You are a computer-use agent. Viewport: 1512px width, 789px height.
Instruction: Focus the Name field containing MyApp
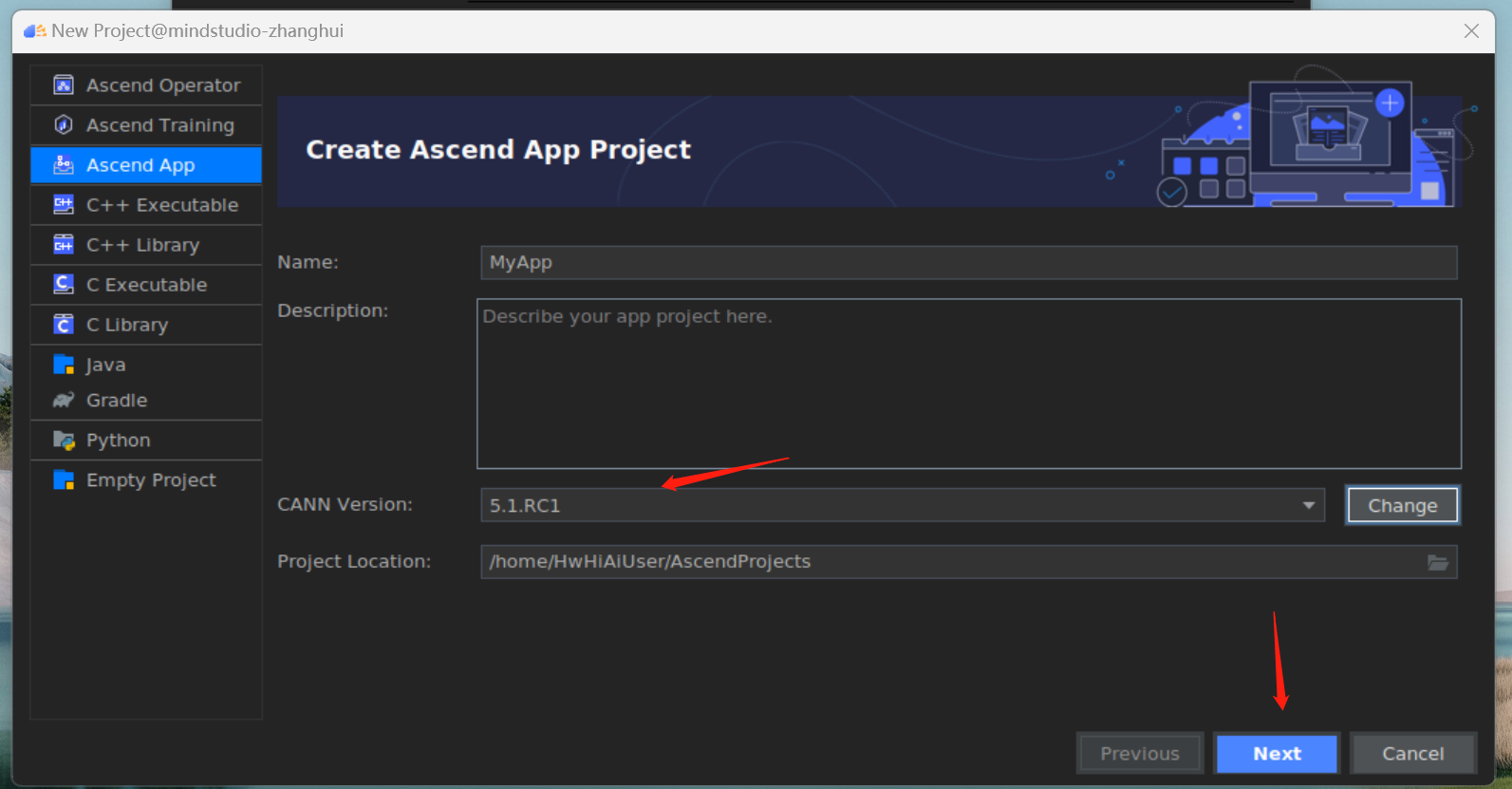[968, 263]
